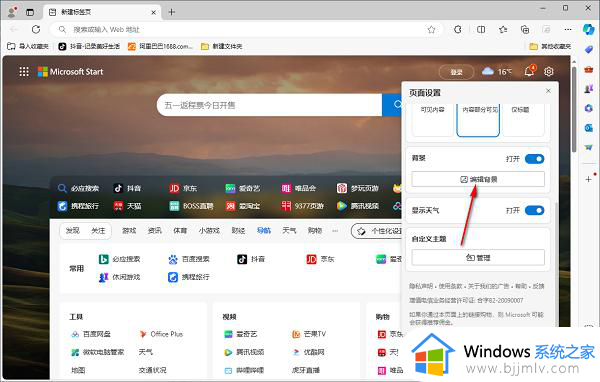Open 唯品会 quick link tile
This screenshot has height=382, width=600.
299,188
